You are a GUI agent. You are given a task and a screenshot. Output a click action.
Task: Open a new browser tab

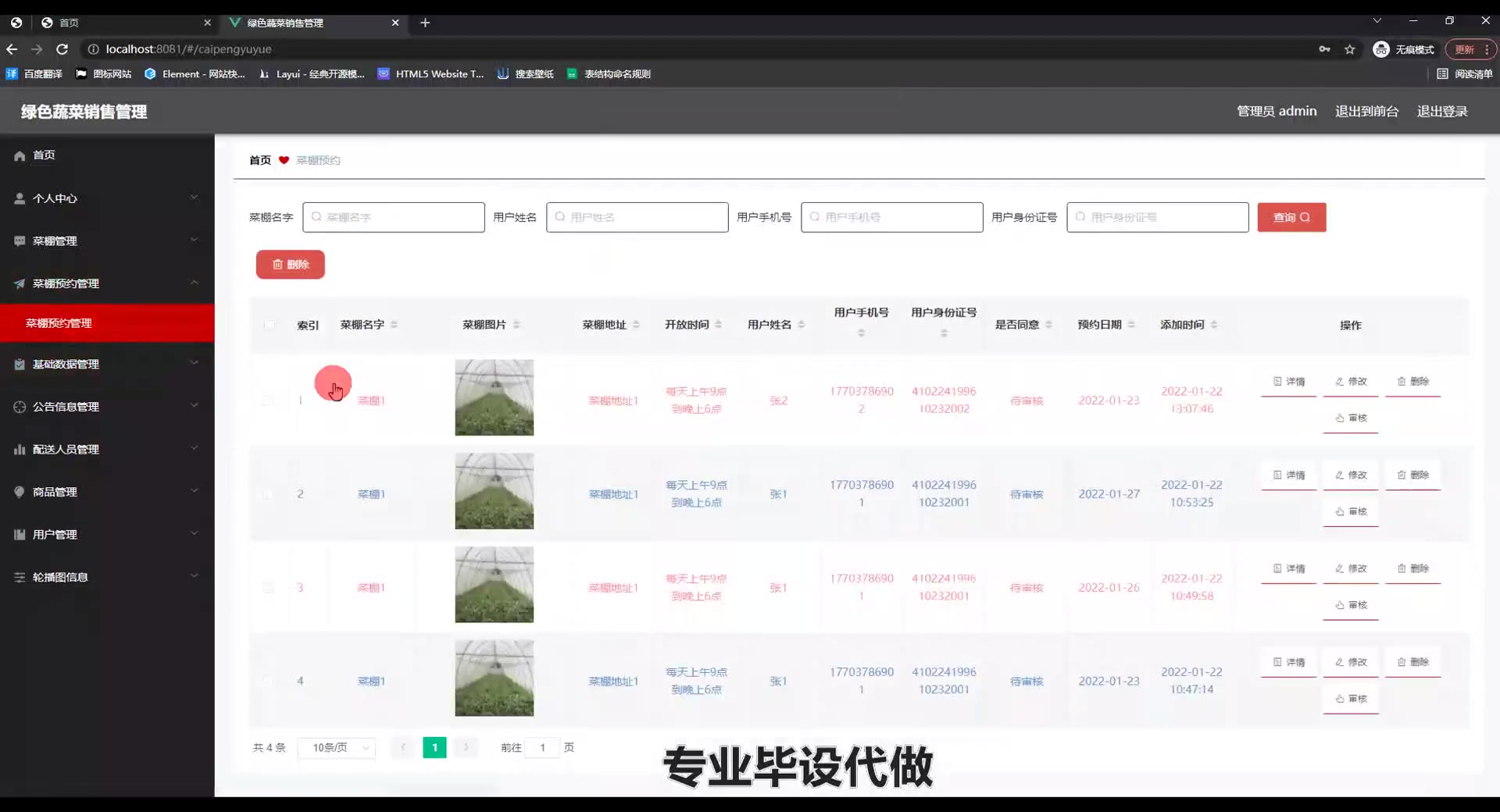click(x=425, y=23)
